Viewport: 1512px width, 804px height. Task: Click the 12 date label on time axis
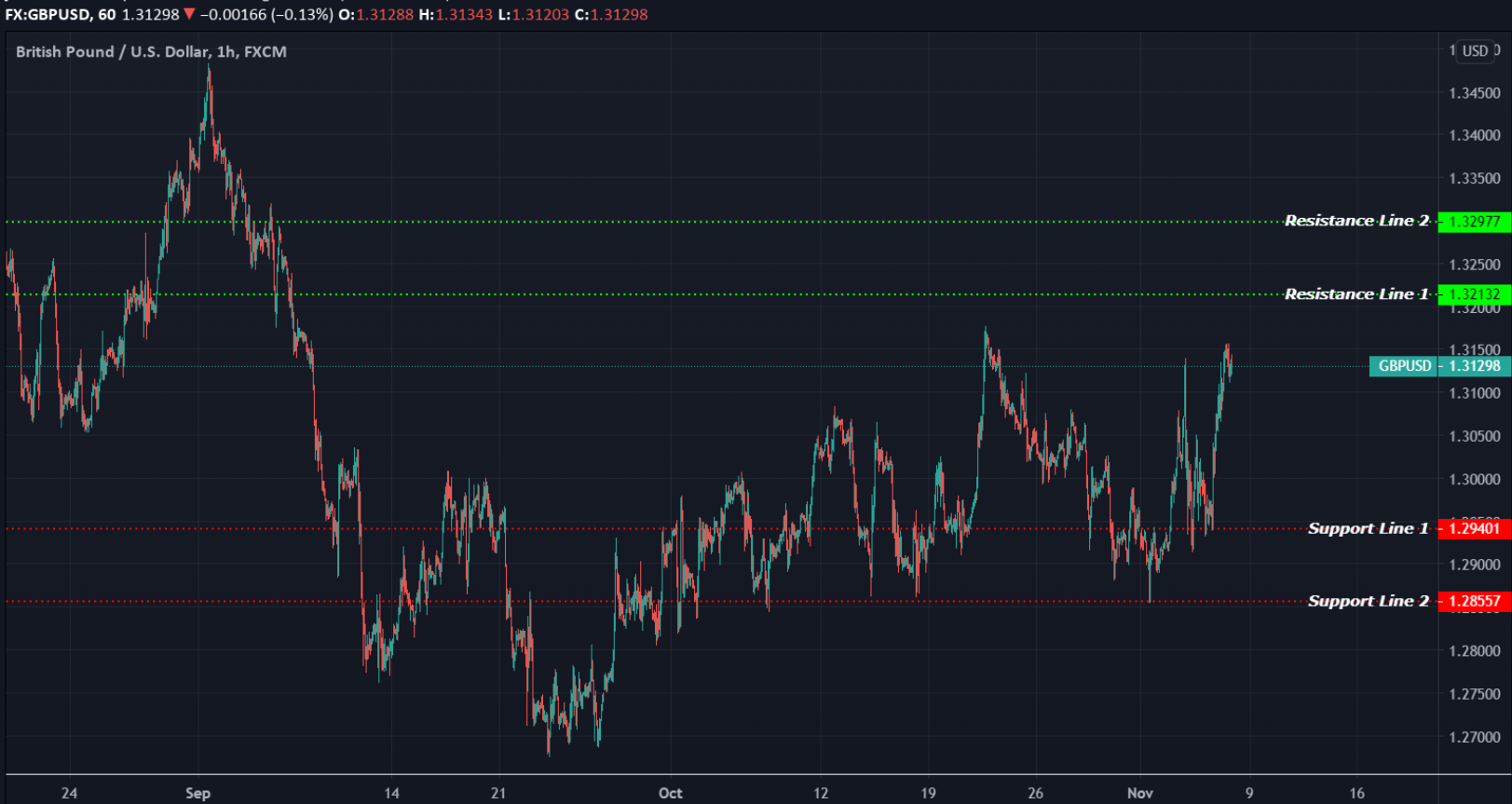[821, 794]
